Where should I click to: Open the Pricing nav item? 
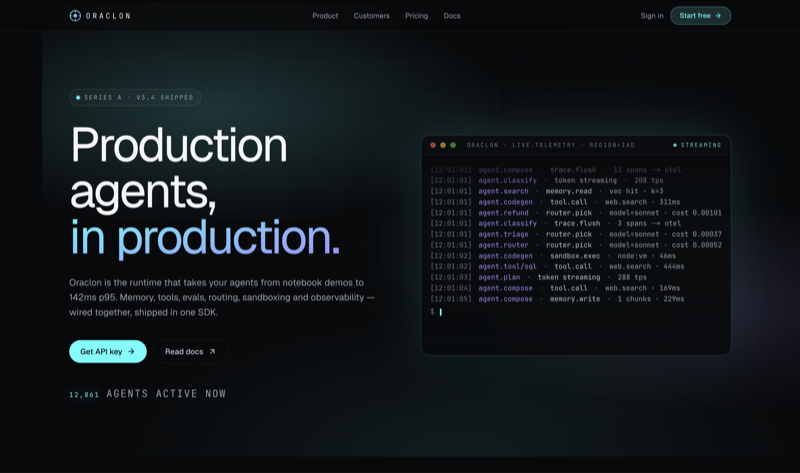pos(416,16)
